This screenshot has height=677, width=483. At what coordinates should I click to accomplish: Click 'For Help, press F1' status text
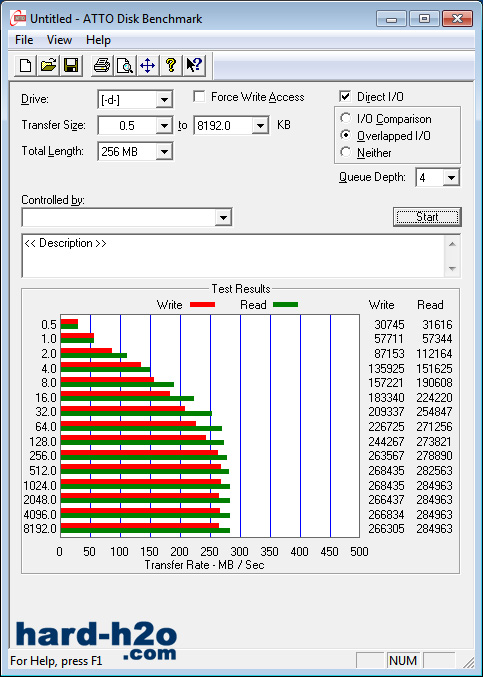[x=56, y=661]
